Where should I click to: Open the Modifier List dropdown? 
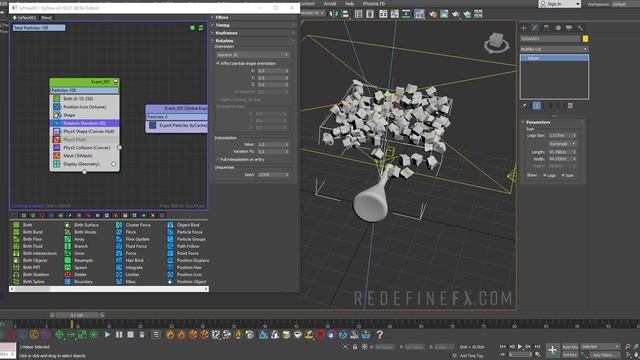(x=554, y=49)
